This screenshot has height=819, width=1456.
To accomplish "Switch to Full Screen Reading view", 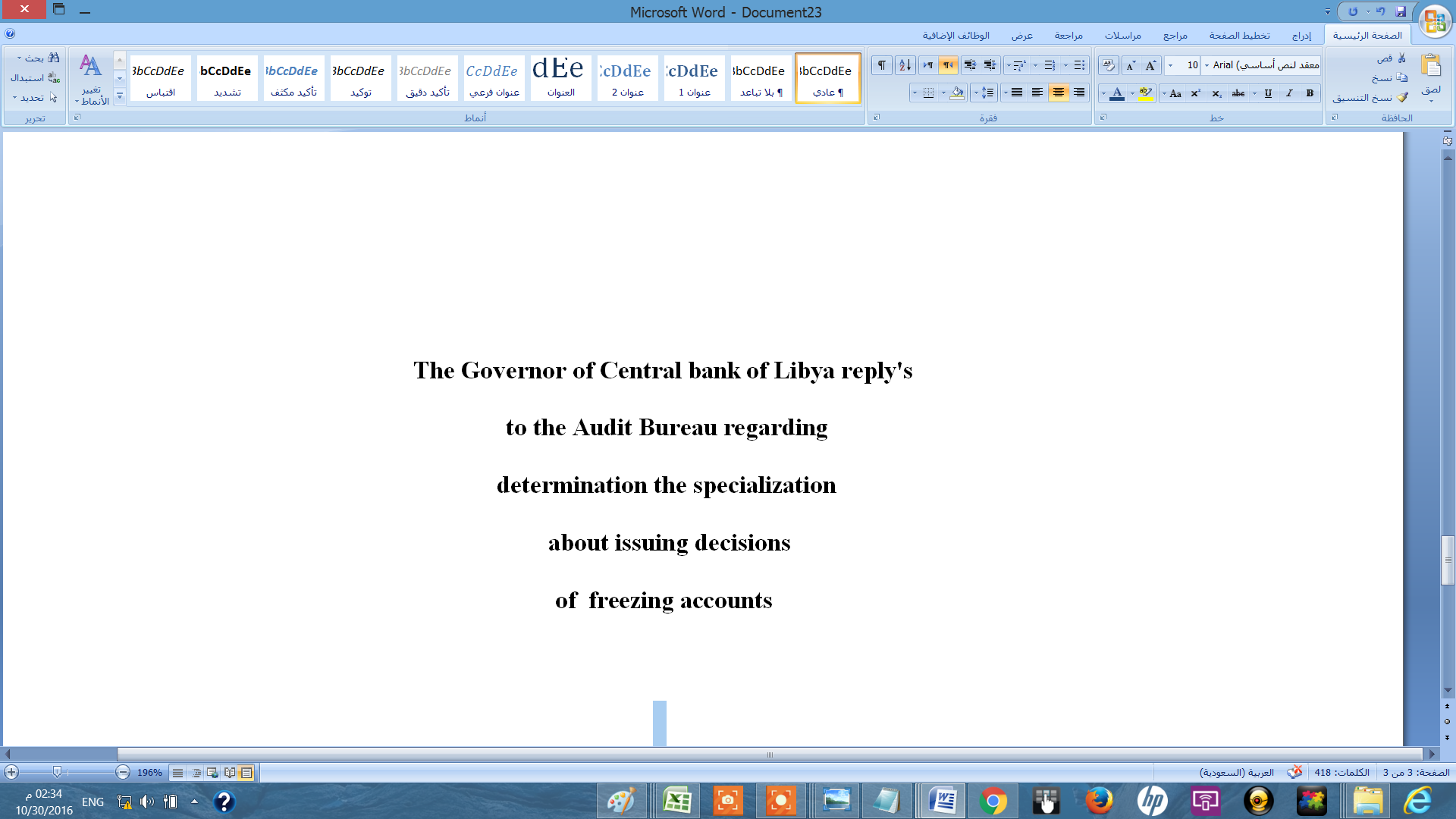I will pos(230,773).
